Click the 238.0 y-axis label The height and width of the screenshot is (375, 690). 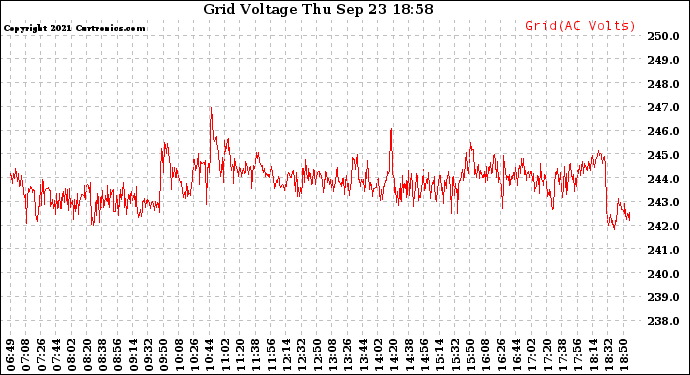point(663,321)
